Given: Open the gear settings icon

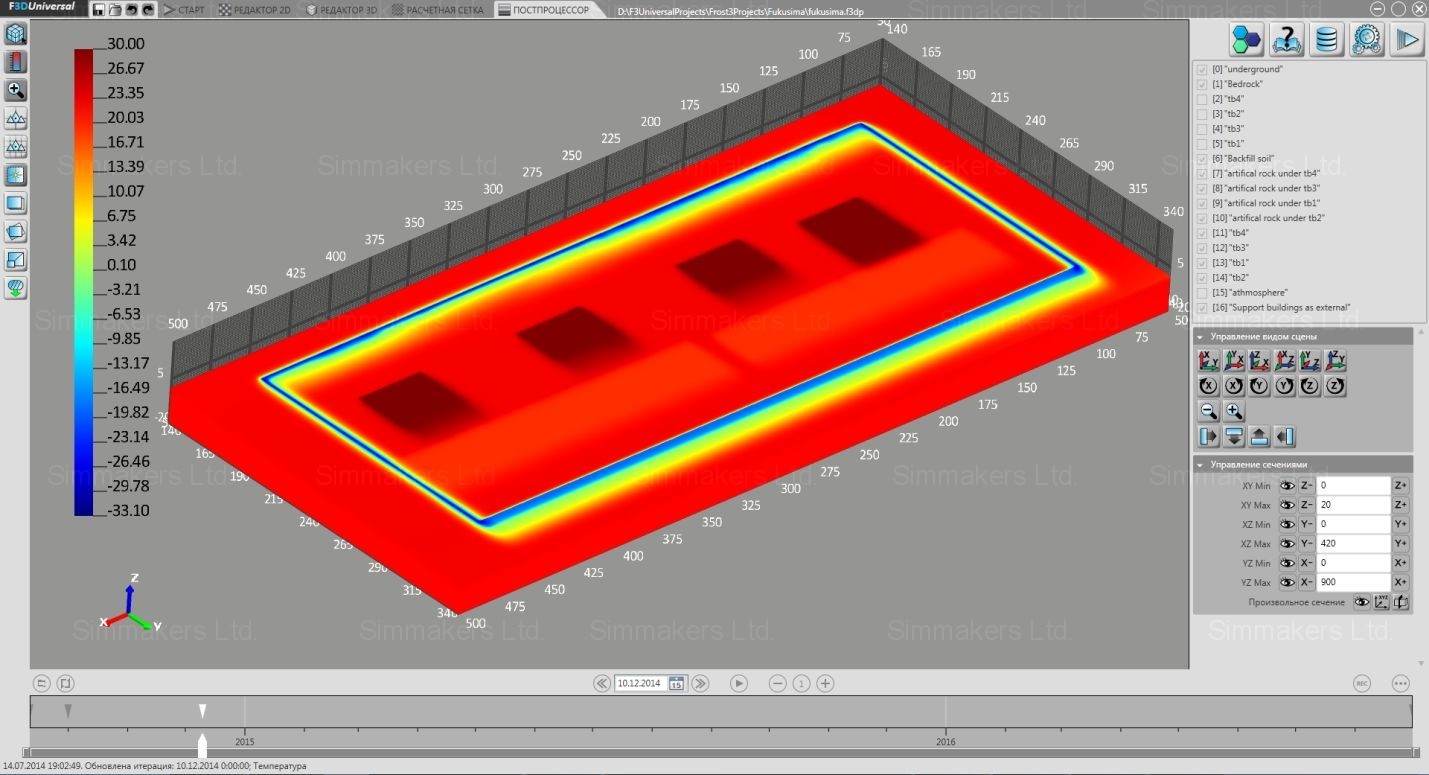Looking at the screenshot, I should coord(1367,39).
